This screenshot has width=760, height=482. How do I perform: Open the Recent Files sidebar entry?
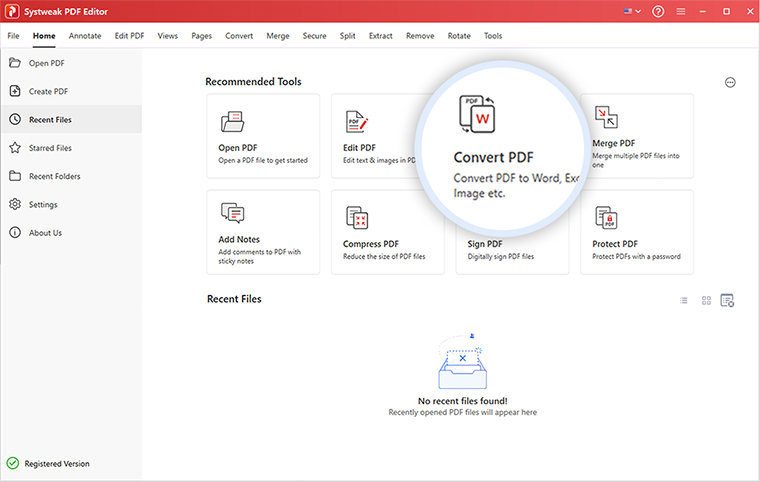click(71, 119)
